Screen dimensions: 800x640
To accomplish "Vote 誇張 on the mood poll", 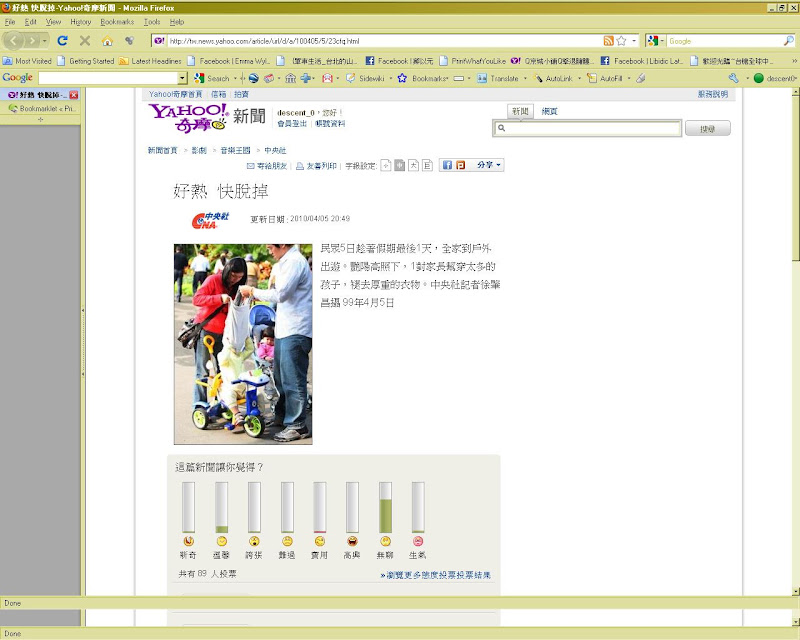I will [254, 541].
